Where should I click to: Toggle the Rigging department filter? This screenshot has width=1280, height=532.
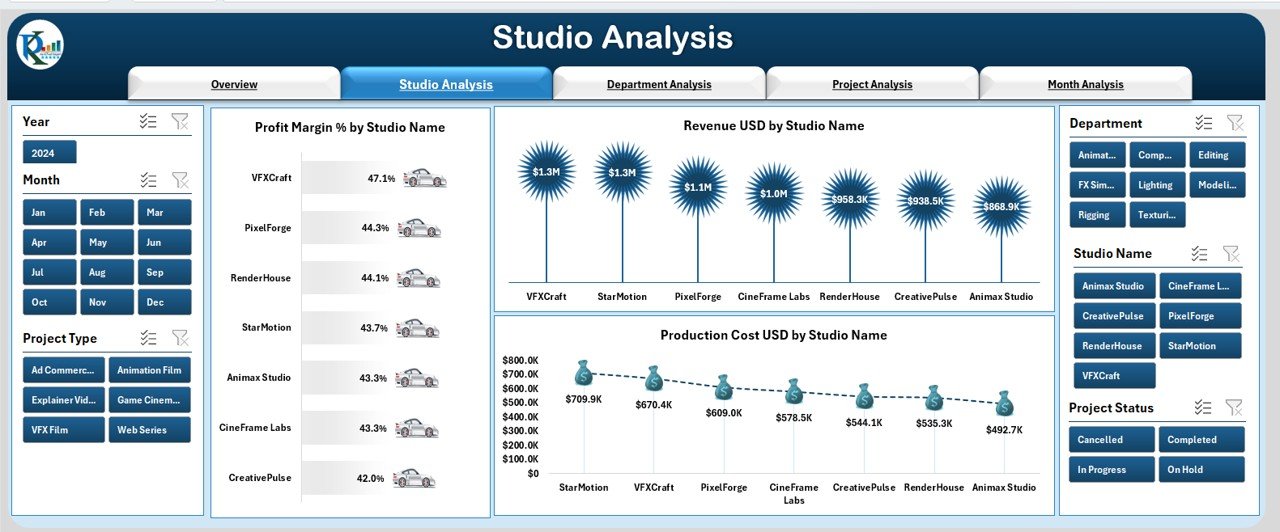(1096, 215)
